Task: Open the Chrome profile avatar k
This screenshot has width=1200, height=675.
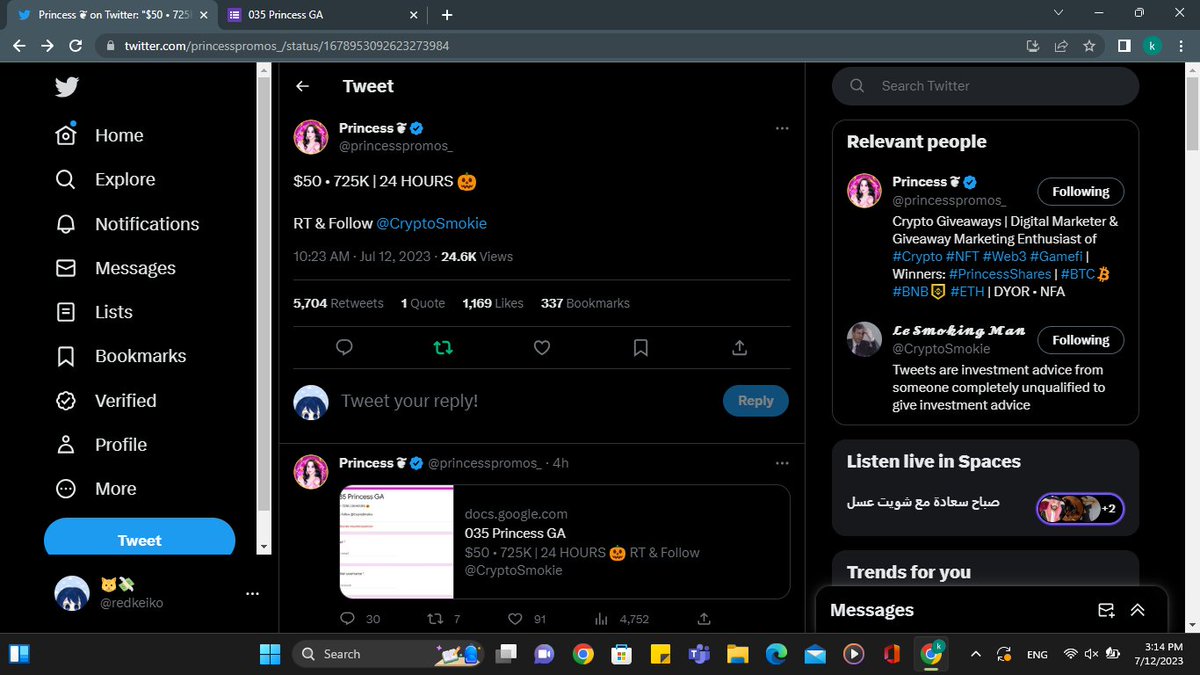Action: [x=1152, y=46]
